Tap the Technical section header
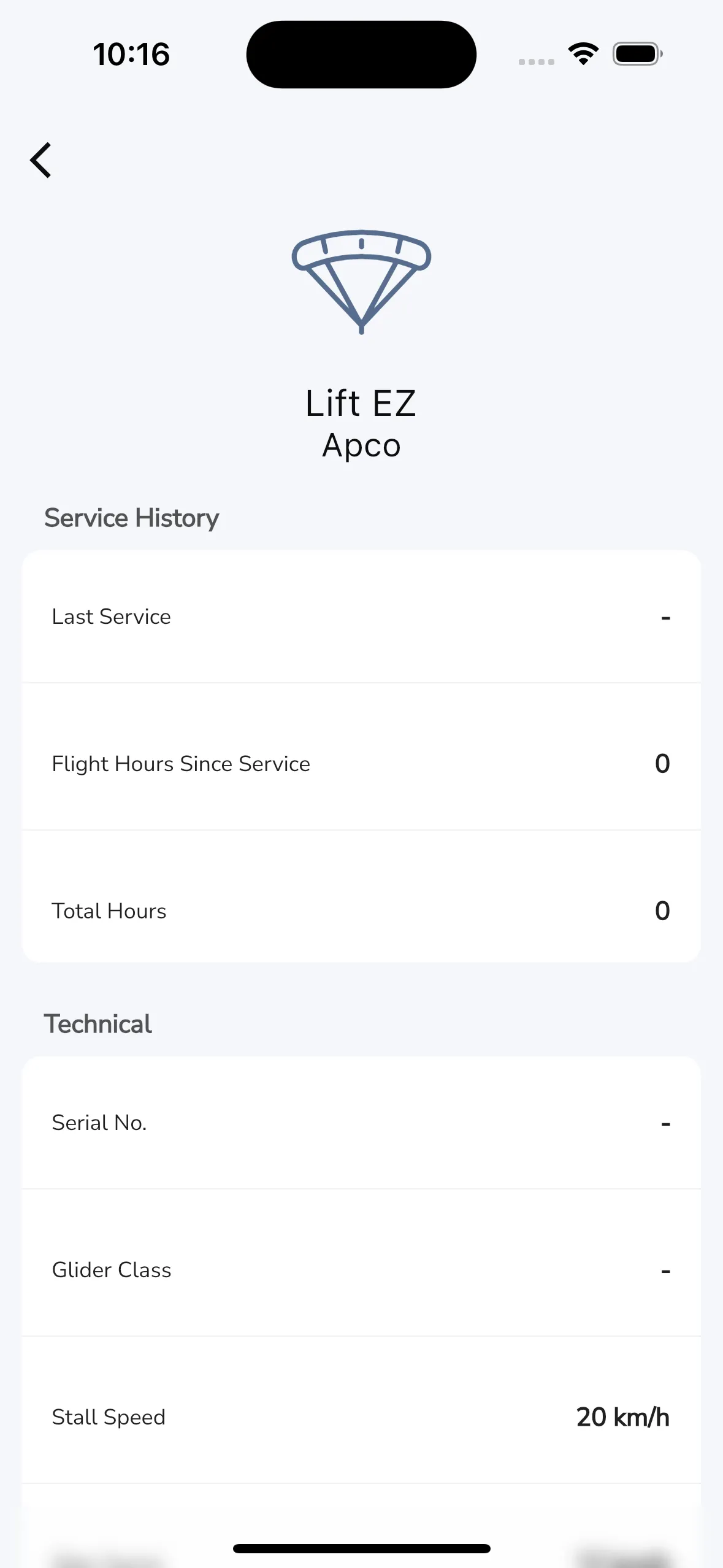Image resolution: width=723 pixels, height=1568 pixels. pyautogui.click(x=98, y=1024)
